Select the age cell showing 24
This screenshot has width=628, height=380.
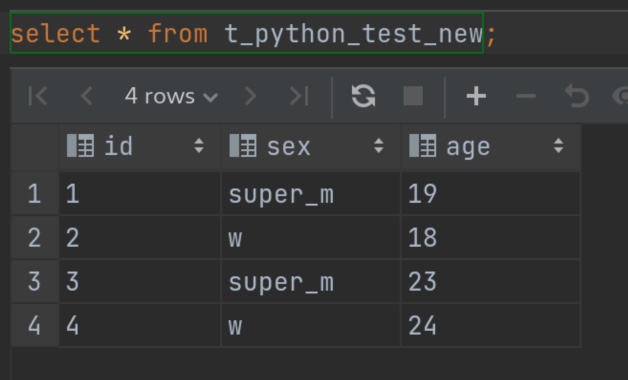coord(491,325)
